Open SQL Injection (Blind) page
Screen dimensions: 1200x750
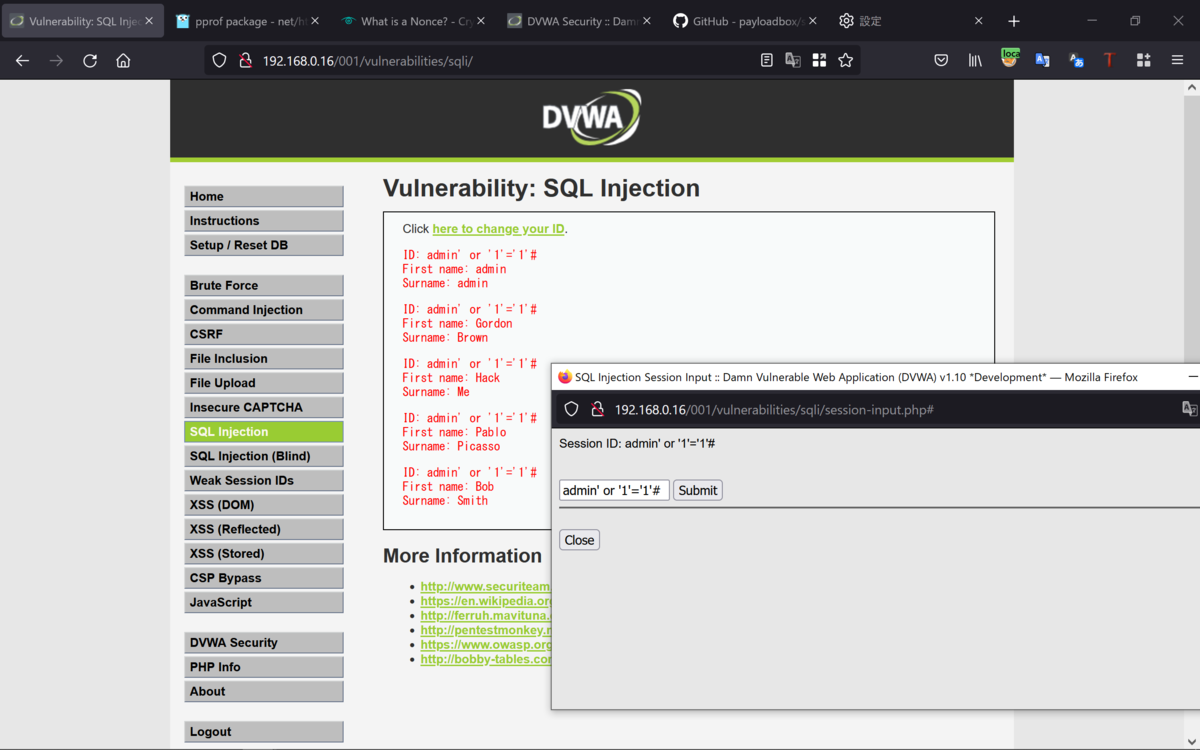[x=264, y=456]
